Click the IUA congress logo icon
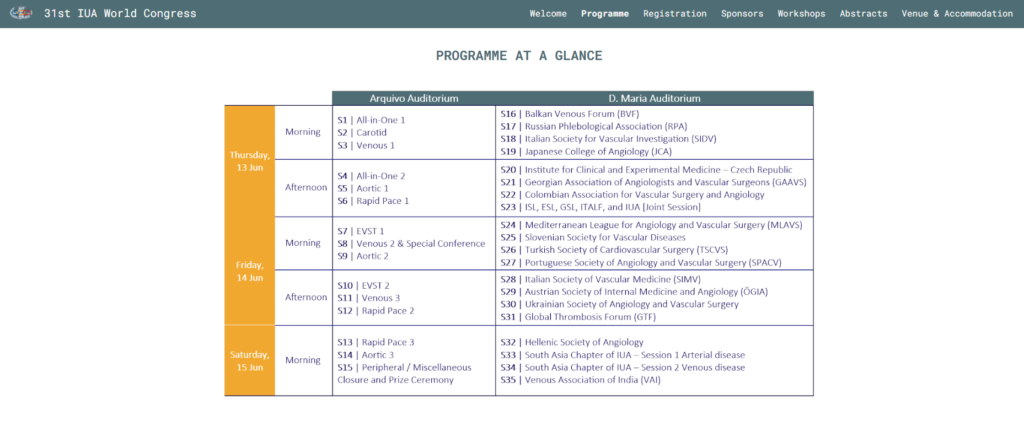Image resolution: width=1024 pixels, height=426 pixels. 19,13
